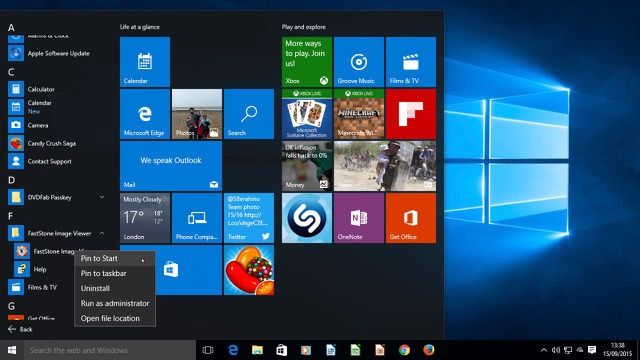Show hidden system tray icons
640x360 pixels.
point(544,350)
